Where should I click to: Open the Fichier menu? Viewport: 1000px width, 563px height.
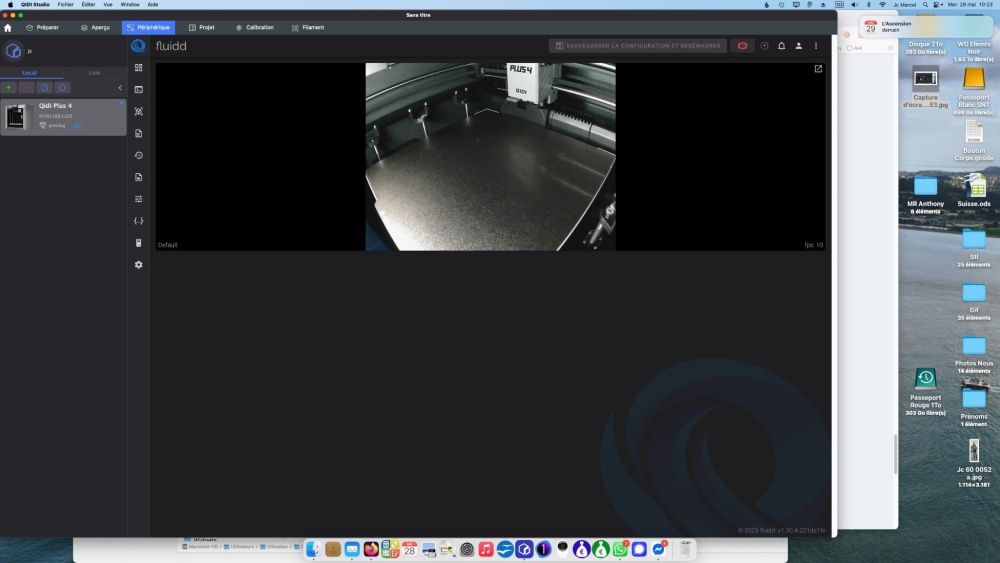(65, 4)
